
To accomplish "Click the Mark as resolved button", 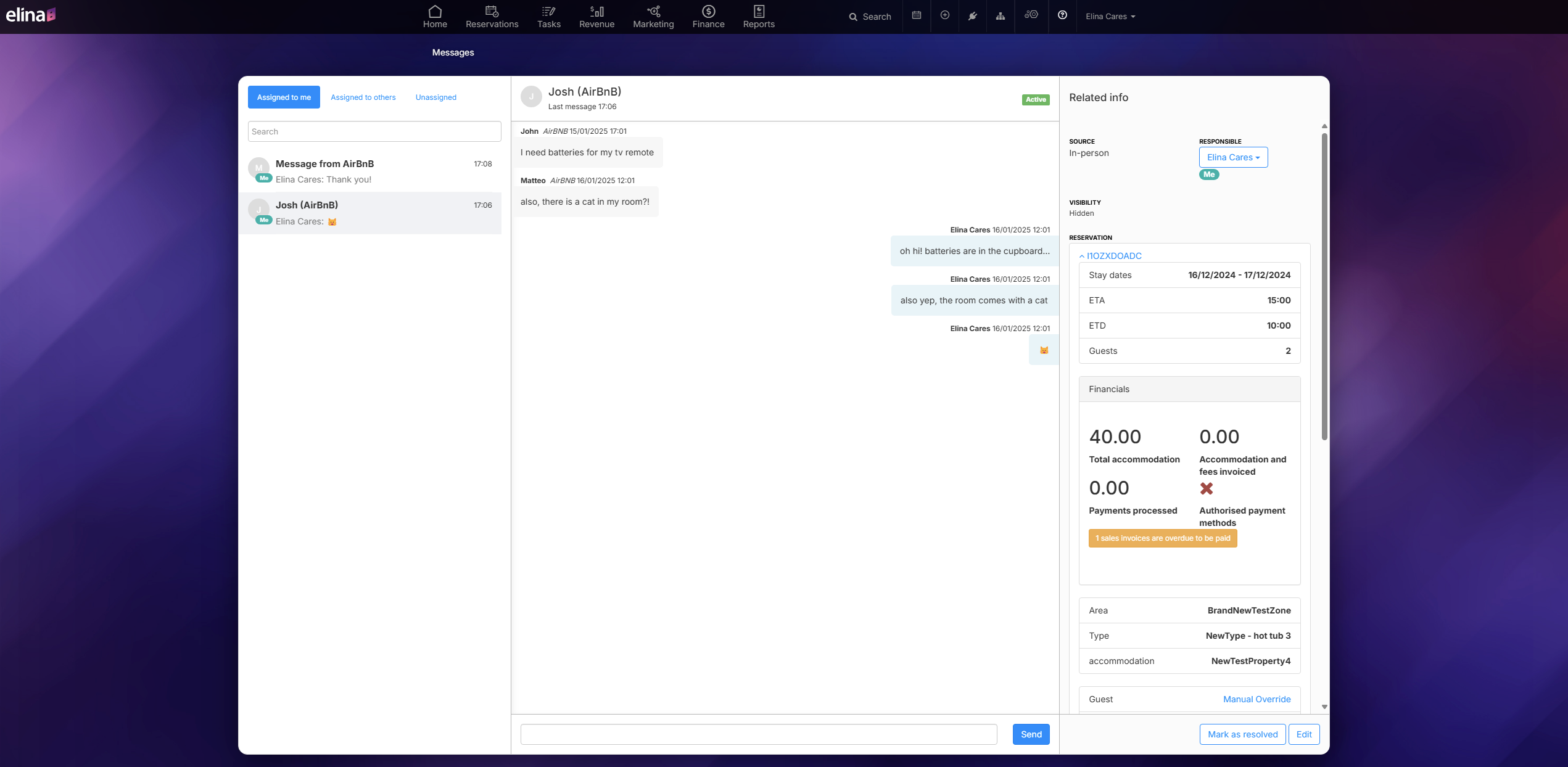I will (1242, 734).
